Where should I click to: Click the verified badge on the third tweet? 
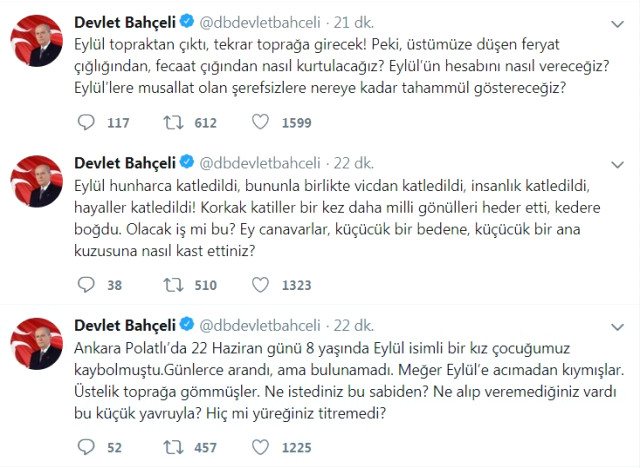pyautogui.click(x=184, y=324)
